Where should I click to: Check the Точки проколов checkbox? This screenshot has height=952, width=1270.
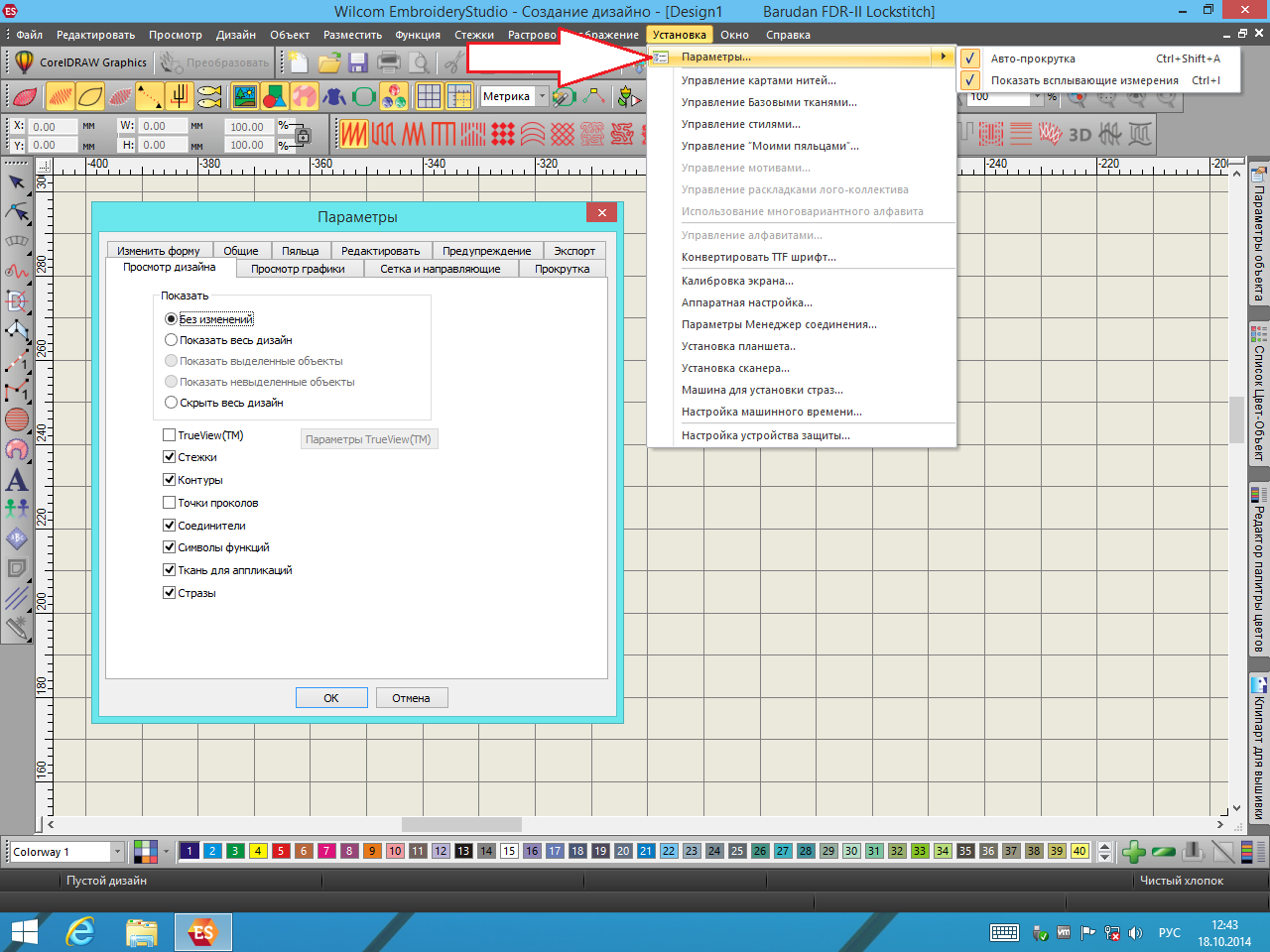pos(170,503)
